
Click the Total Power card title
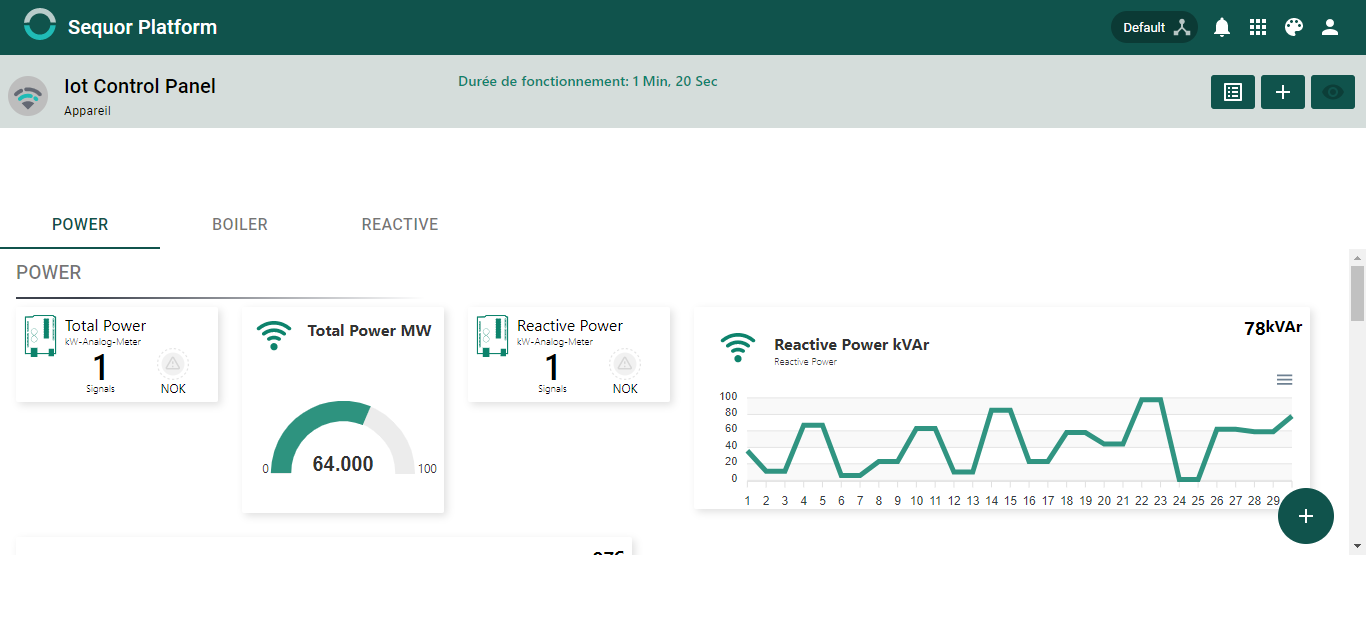pos(105,326)
